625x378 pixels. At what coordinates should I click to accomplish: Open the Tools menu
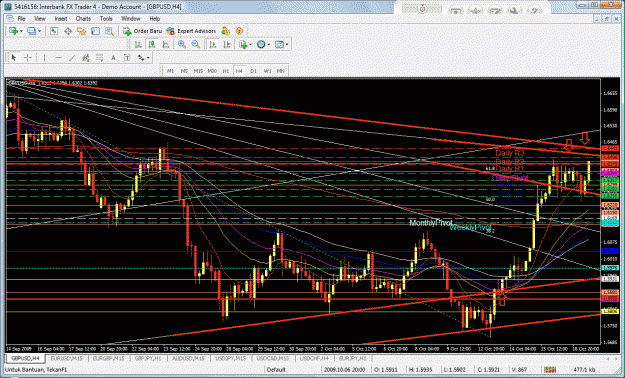pos(106,19)
